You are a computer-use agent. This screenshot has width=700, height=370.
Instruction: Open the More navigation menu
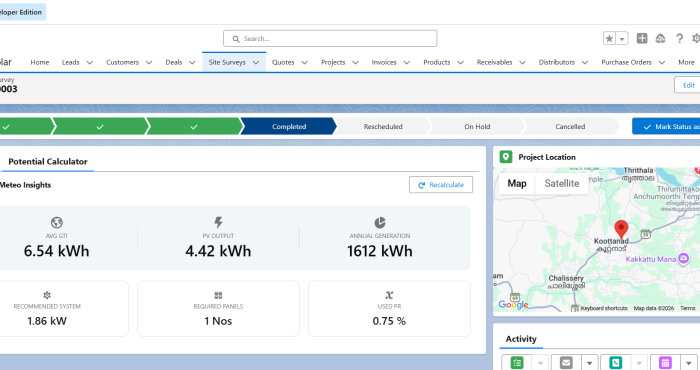pos(686,62)
